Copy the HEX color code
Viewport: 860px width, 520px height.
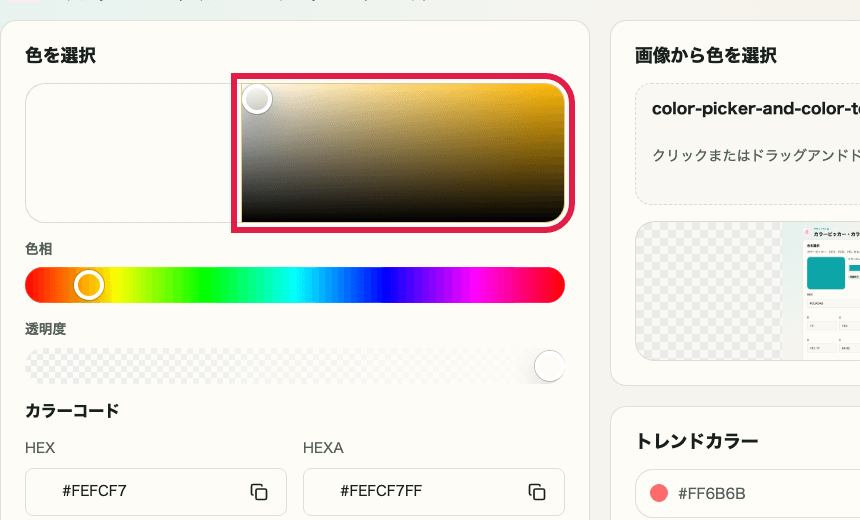[259, 491]
